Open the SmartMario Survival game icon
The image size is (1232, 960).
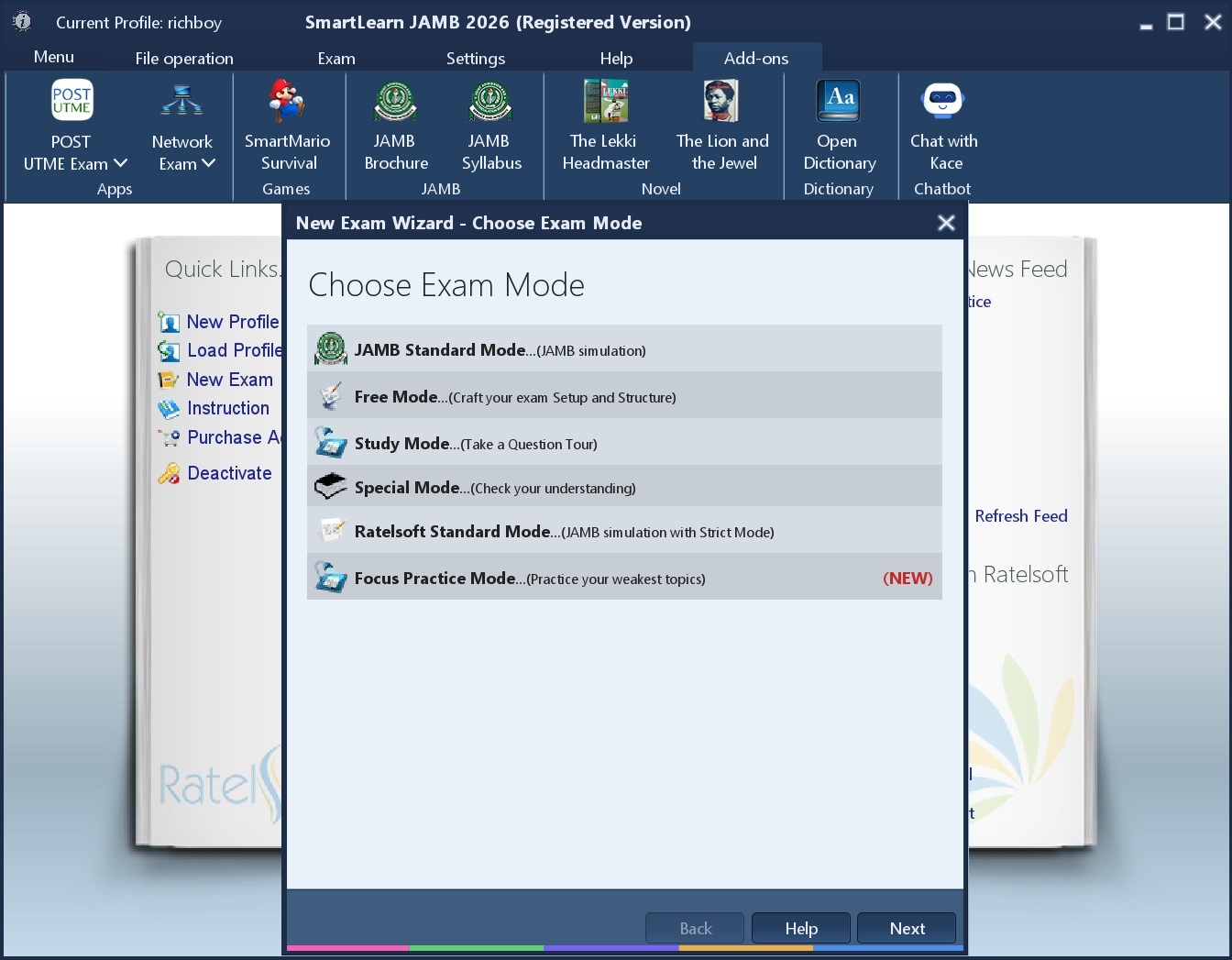287,101
